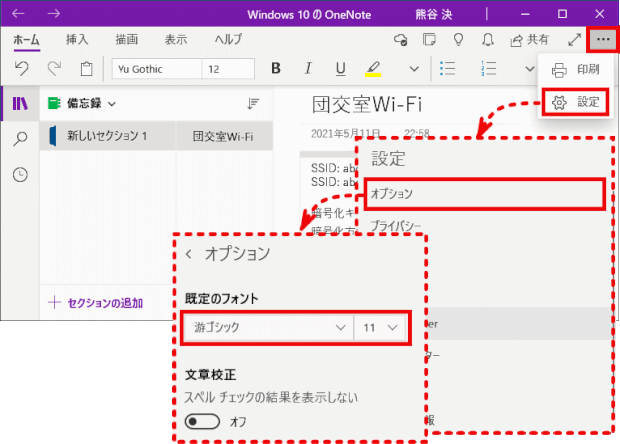Viewport: 620px width, 444px height.
Task: Select section 新しいセクション 1
Action: [108, 136]
